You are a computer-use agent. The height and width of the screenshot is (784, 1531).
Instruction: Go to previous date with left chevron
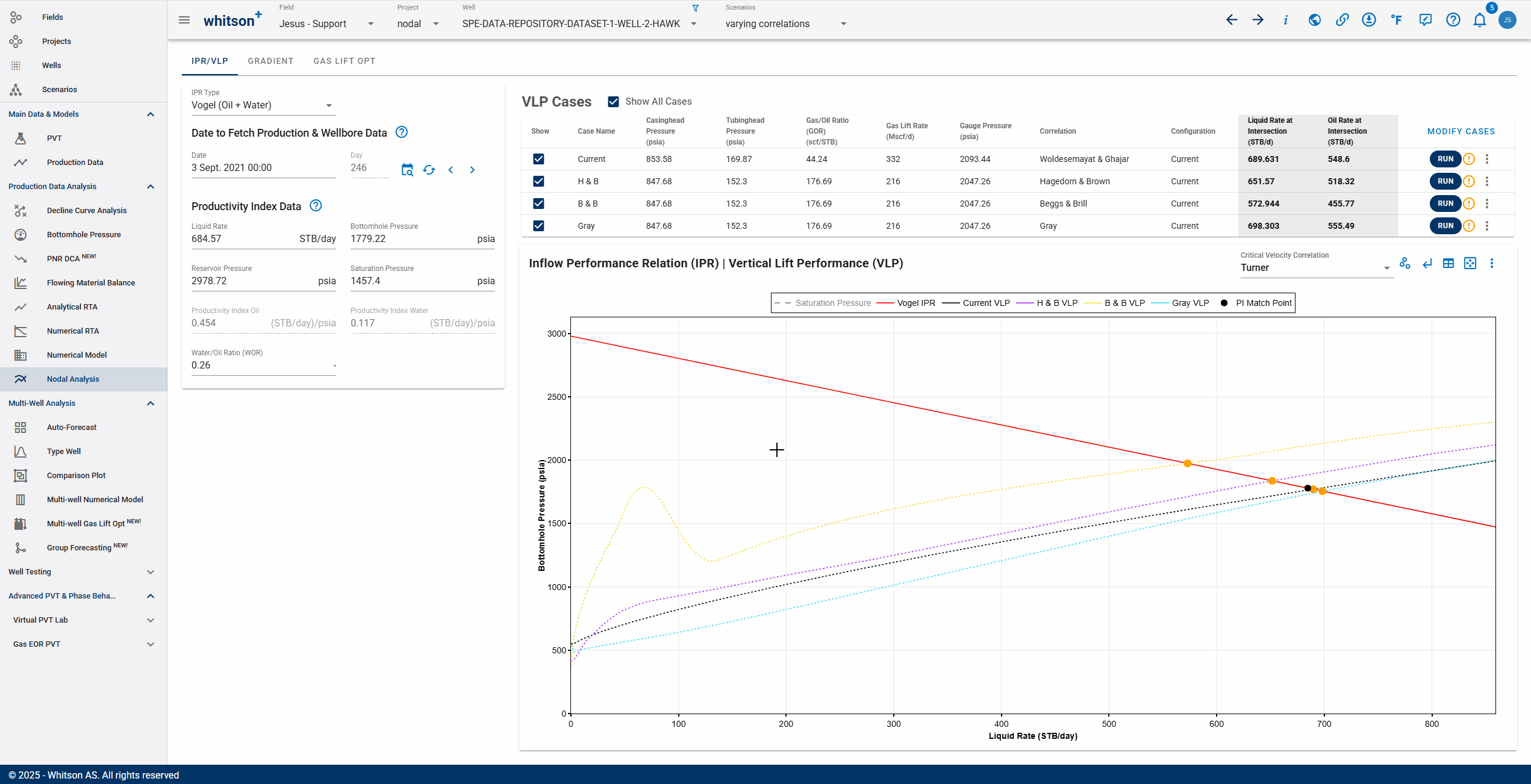pos(451,170)
